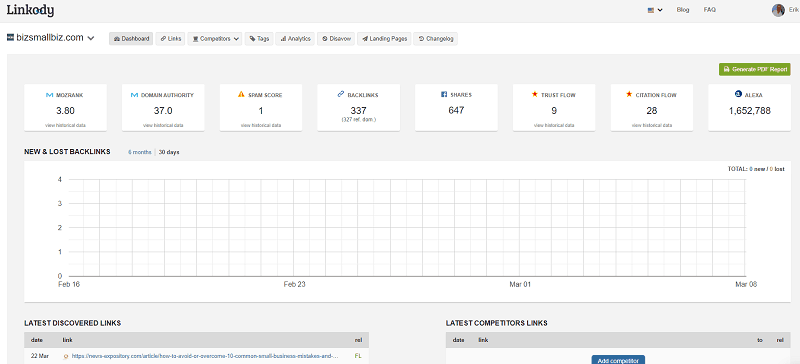Switch chart to 6 months view
The height and width of the screenshot is (364, 800).
point(139,152)
